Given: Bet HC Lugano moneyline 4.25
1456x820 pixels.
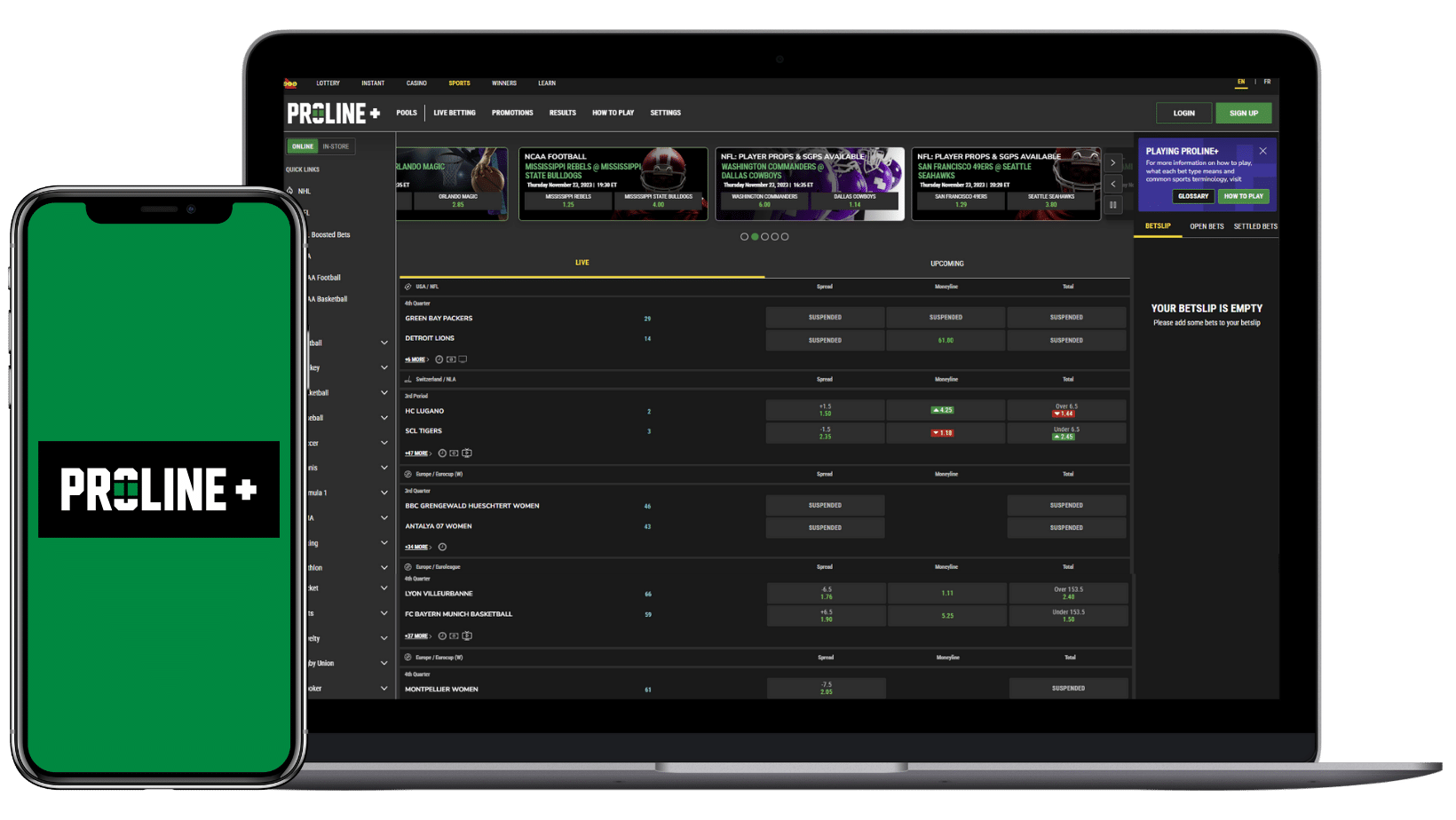Looking at the screenshot, I should point(946,410).
